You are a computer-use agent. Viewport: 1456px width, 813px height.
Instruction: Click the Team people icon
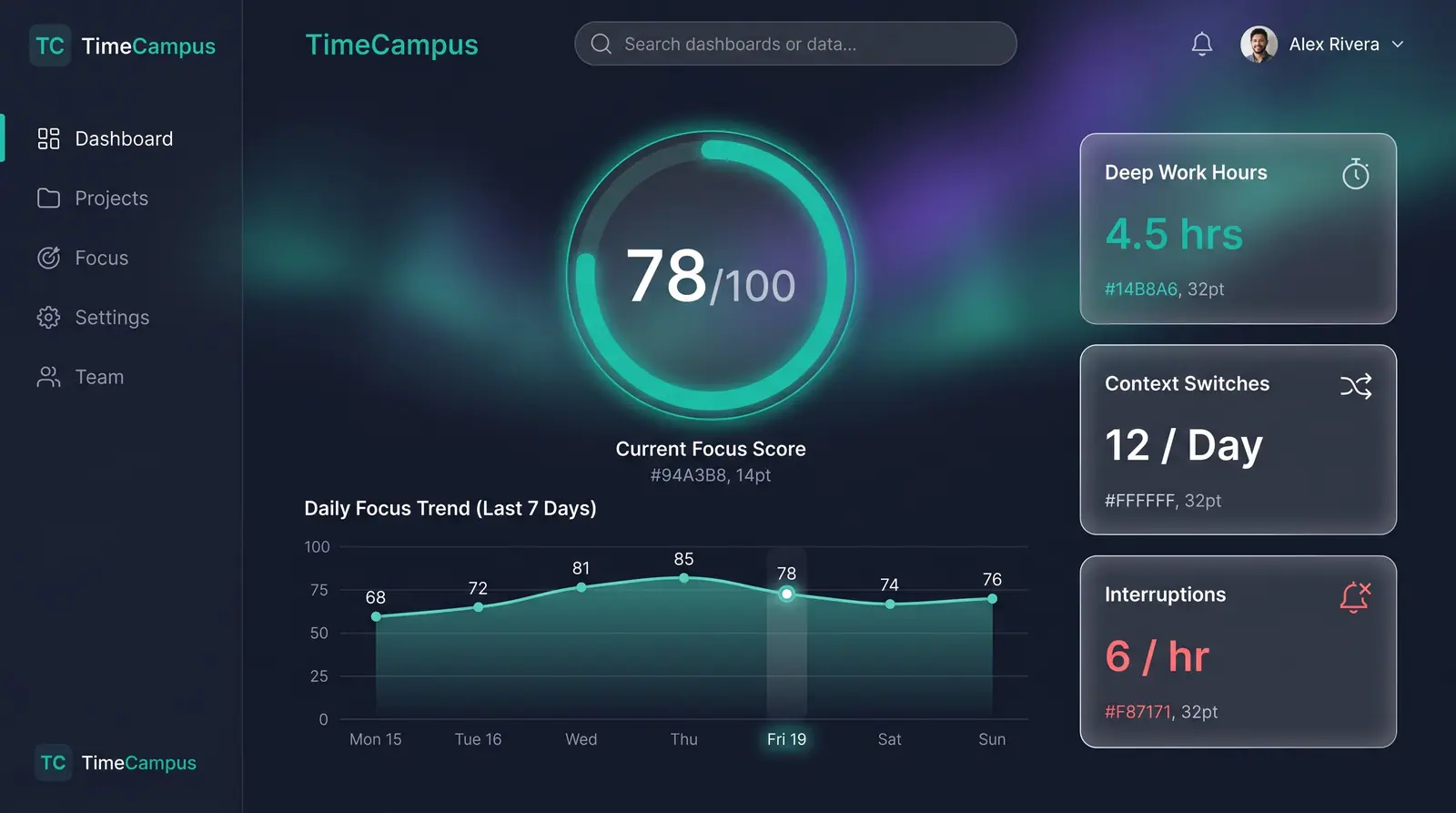coord(48,377)
